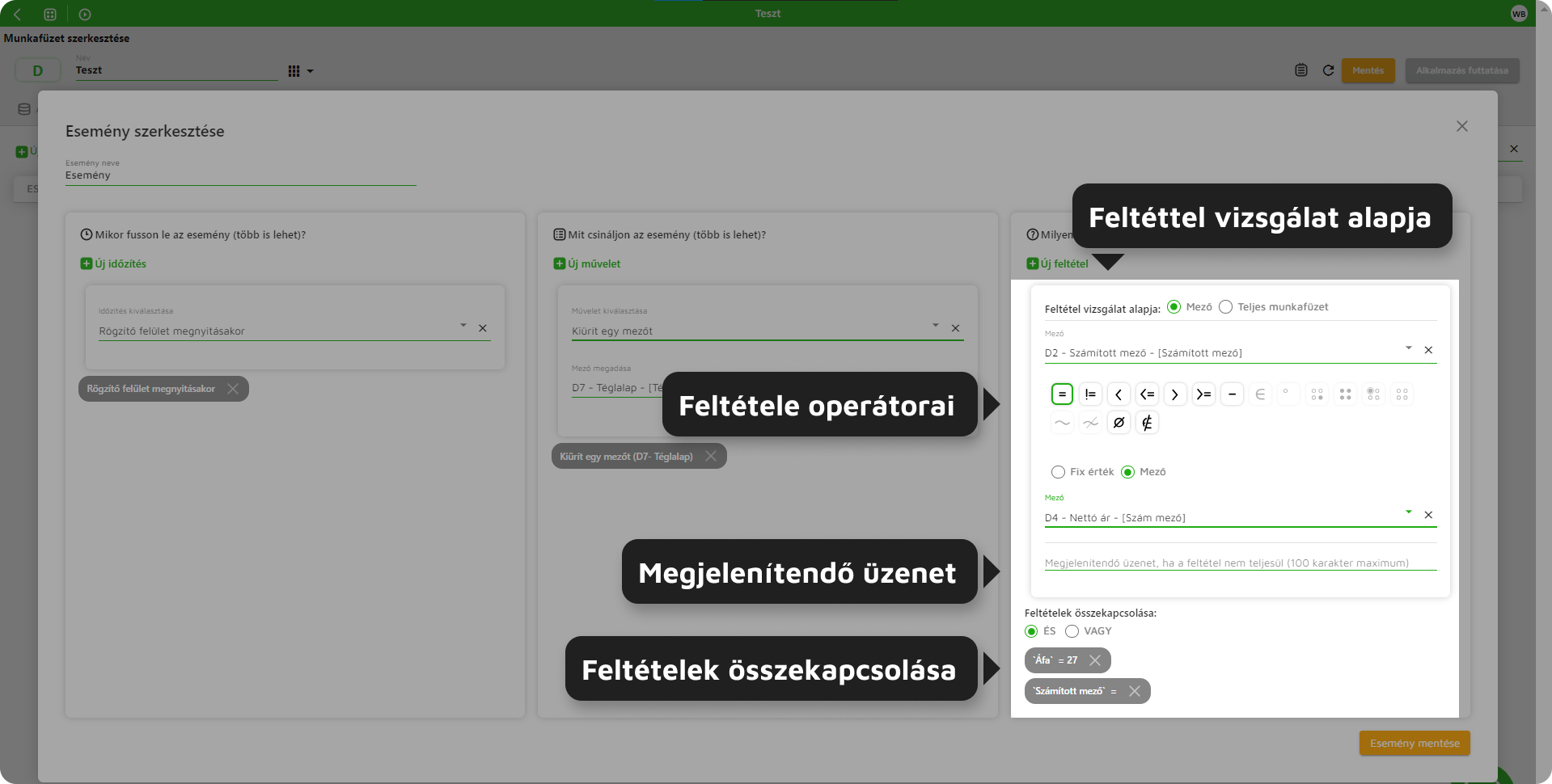Select the one-filled-top-left-dot operator
1552x784 pixels.
click(x=1373, y=394)
